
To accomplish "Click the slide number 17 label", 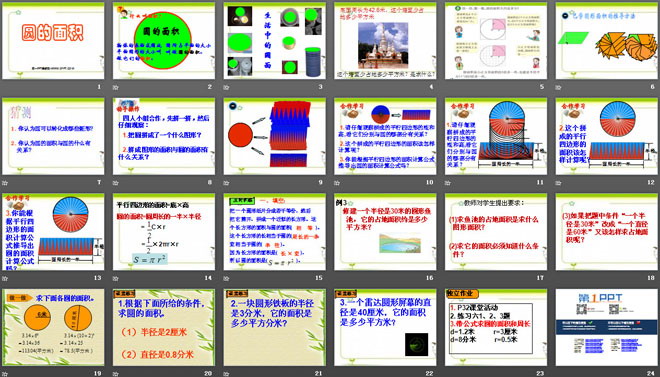I will click(540, 278).
